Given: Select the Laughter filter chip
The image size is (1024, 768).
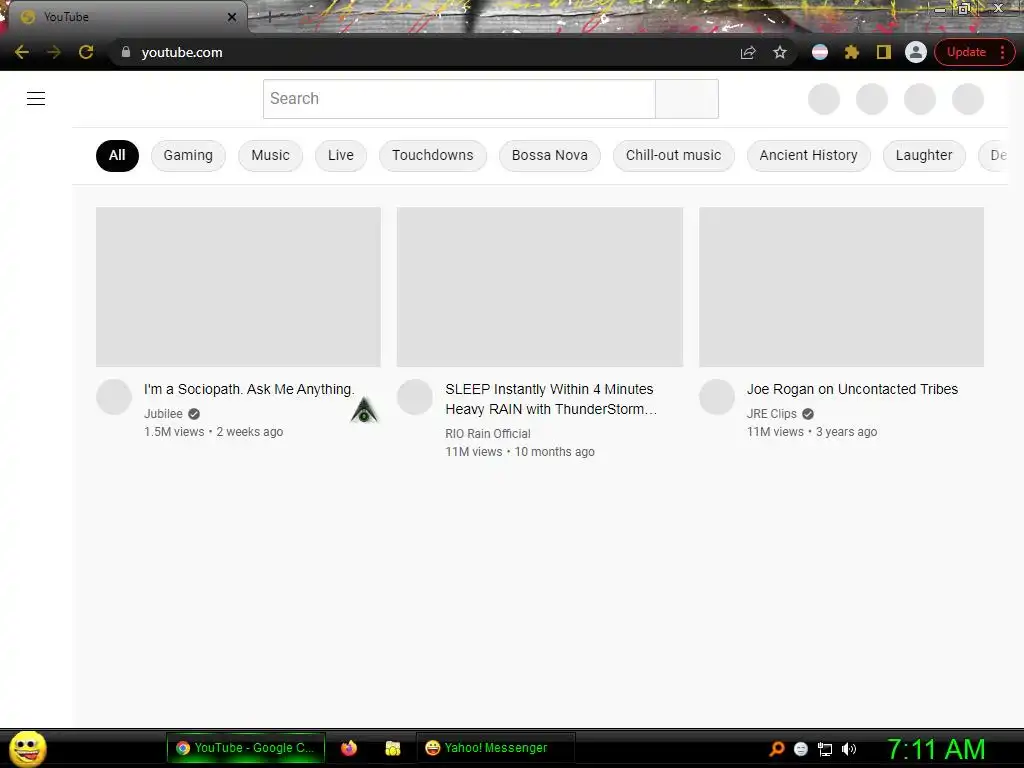Looking at the screenshot, I should coord(924,155).
